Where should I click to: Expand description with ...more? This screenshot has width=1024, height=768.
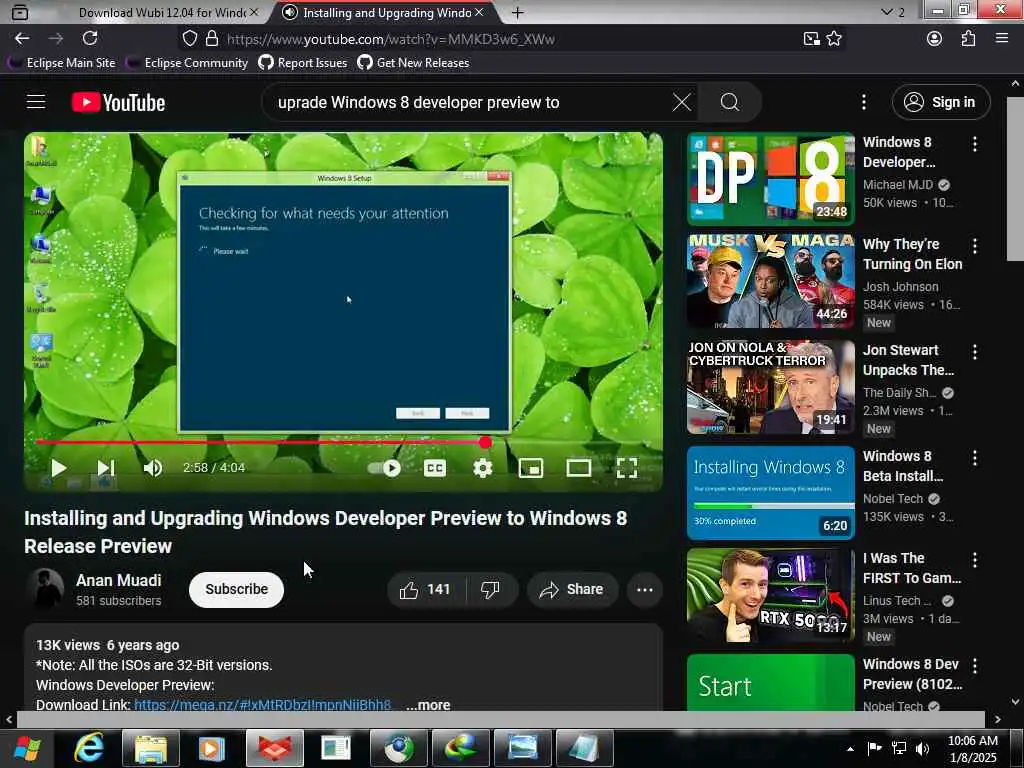tap(428, 705)
